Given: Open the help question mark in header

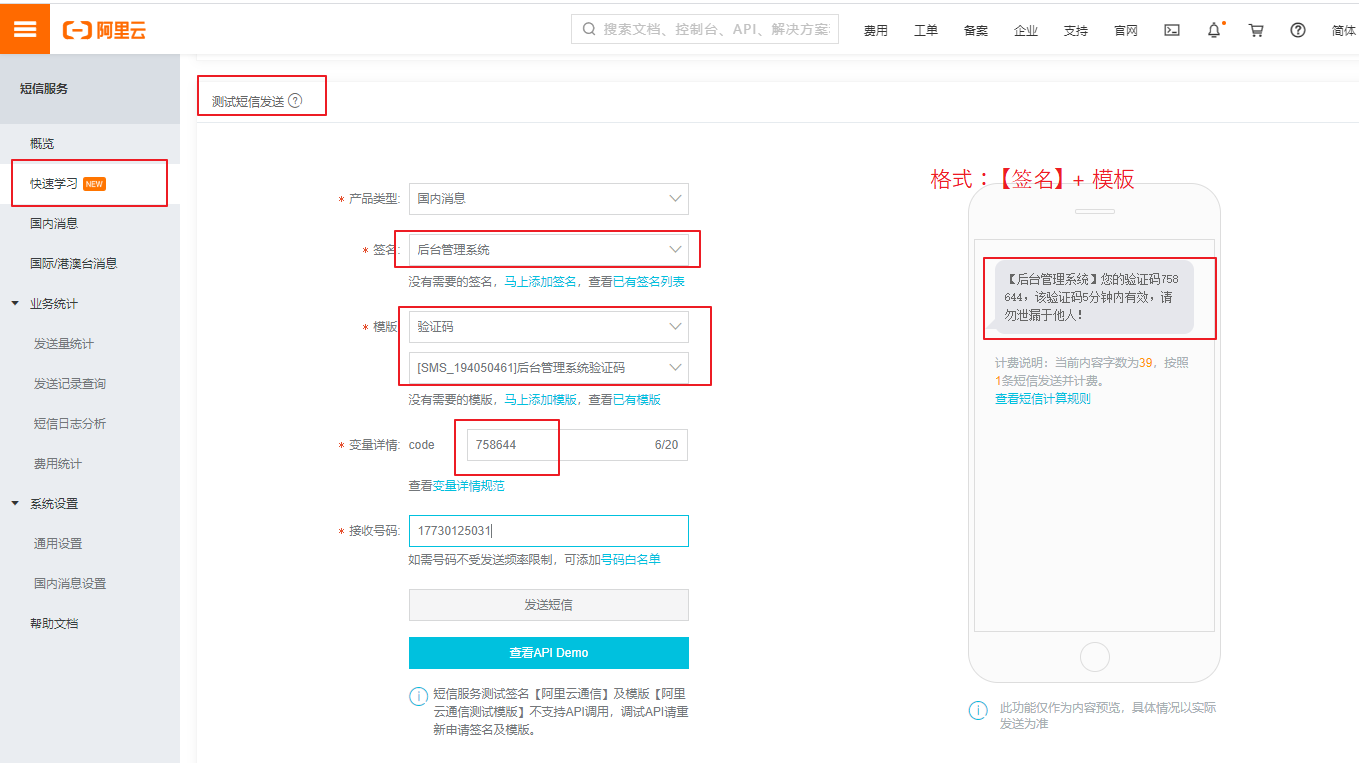Looking at the screenshot, I should (x=1298, y=30).
